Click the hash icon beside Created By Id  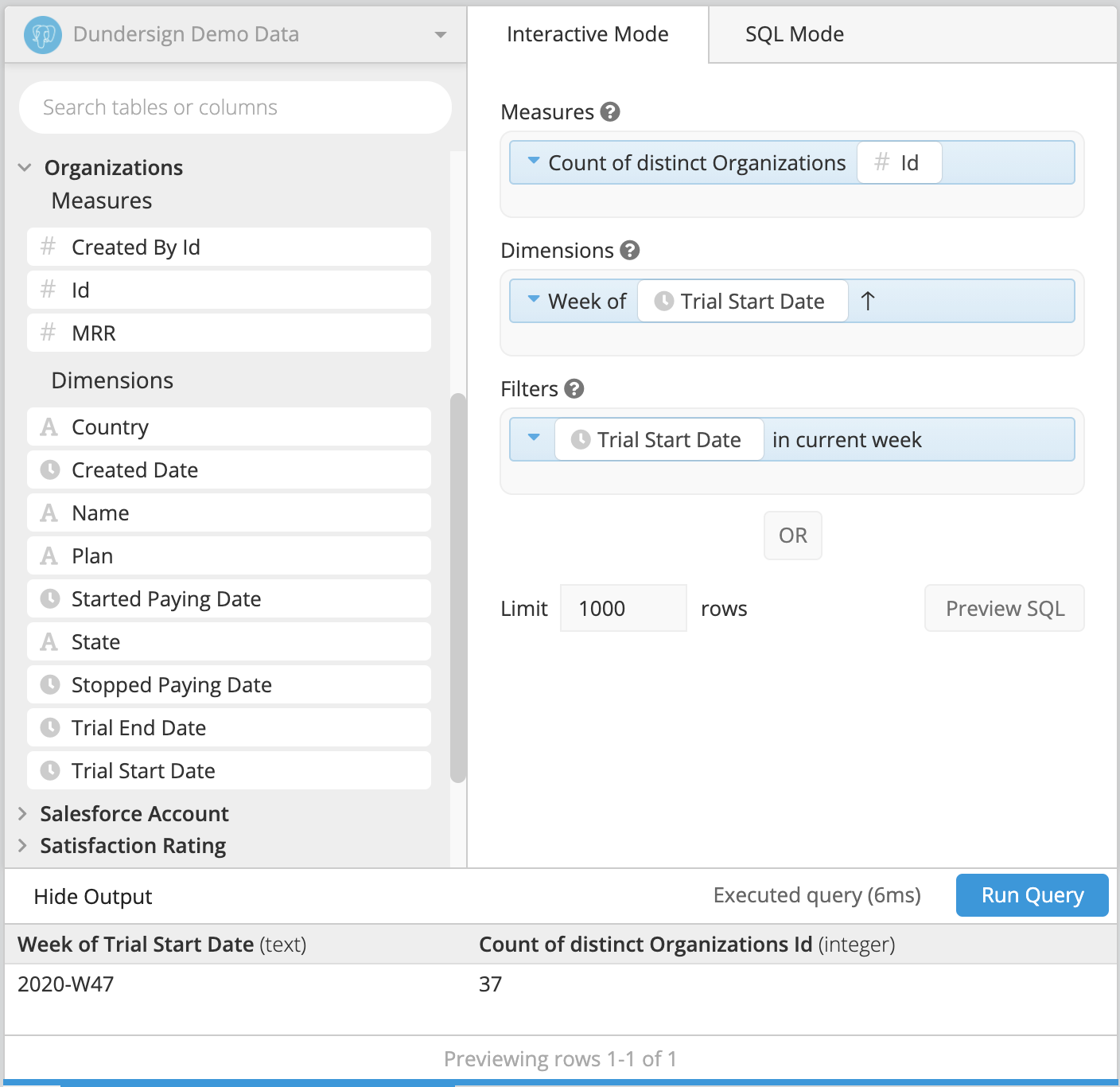[49, 247]
